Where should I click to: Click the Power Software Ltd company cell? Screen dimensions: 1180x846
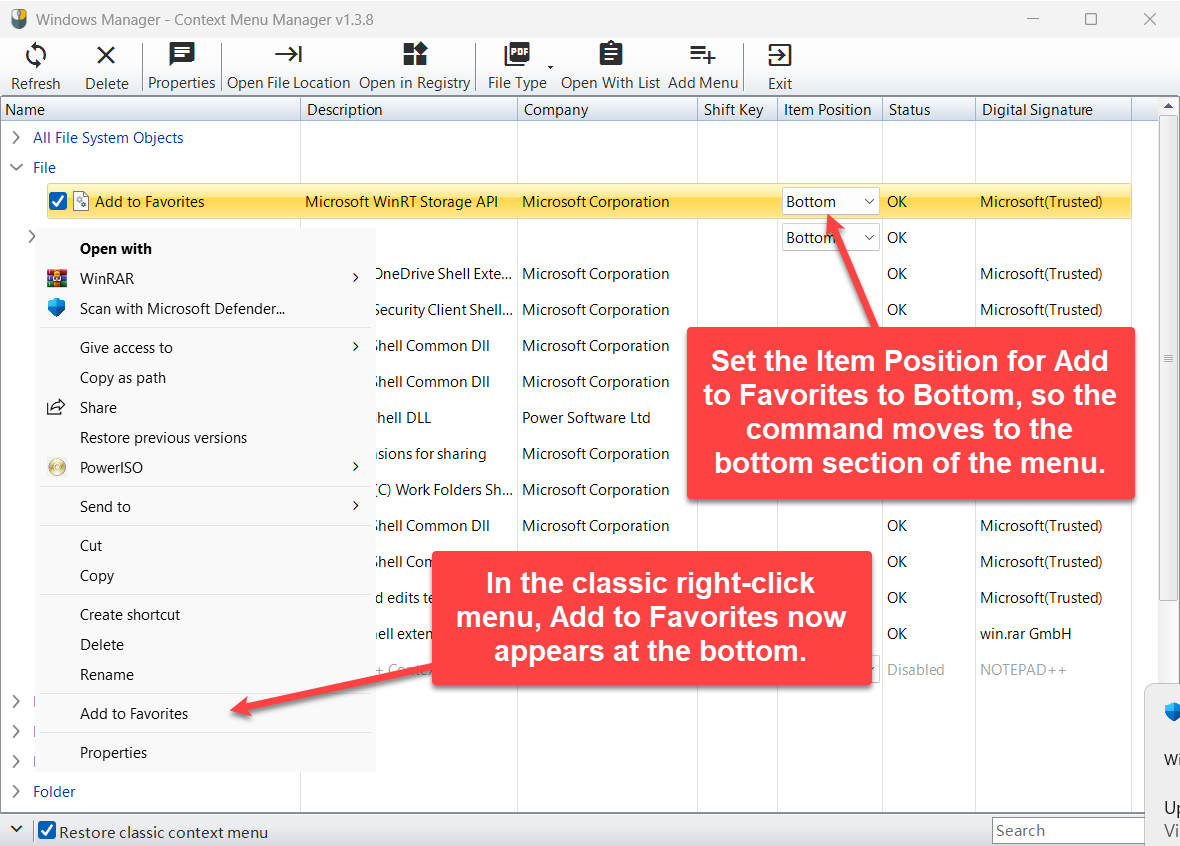tap(586, 418)
